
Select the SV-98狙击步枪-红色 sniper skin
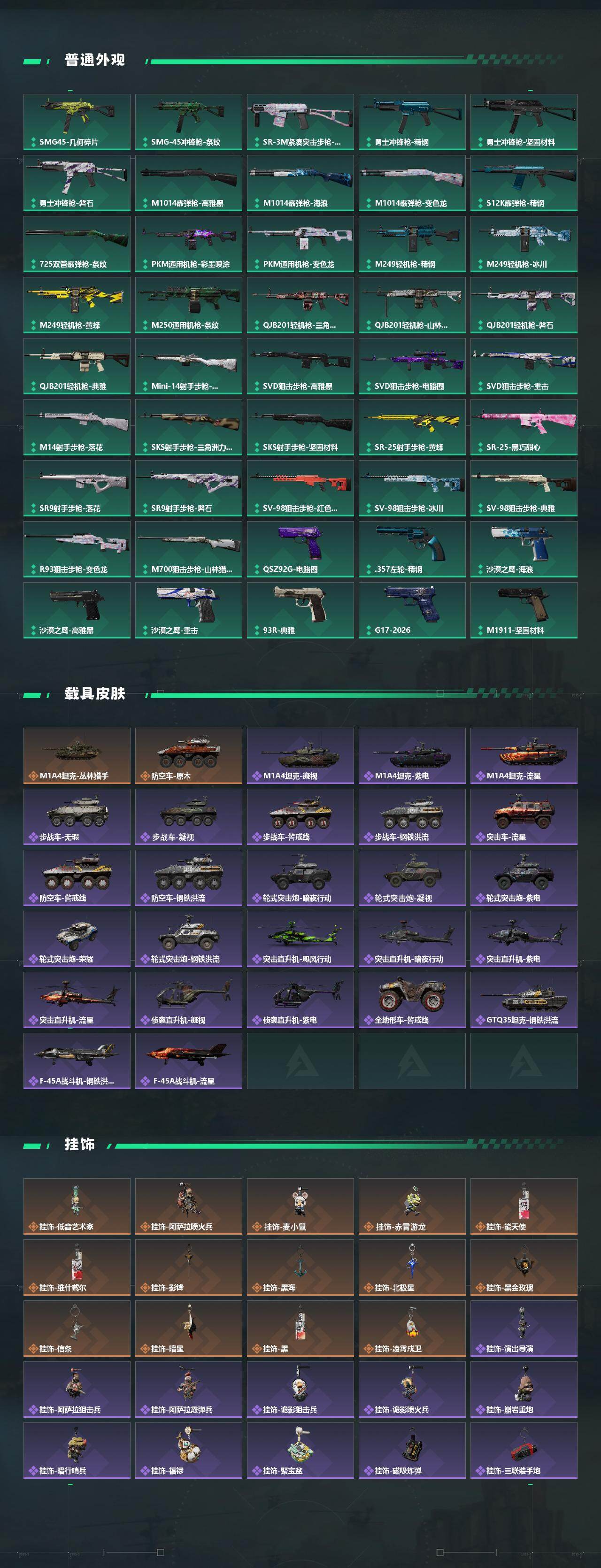pos(300,488)
